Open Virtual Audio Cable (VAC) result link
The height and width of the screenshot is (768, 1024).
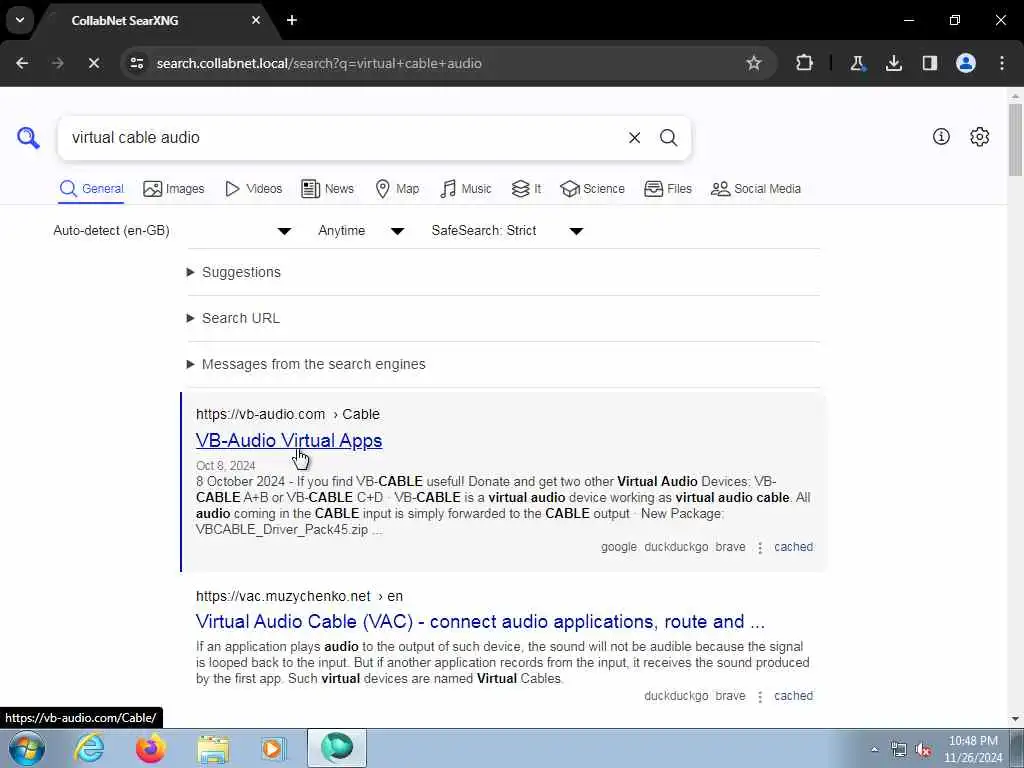tap(480, 622)
